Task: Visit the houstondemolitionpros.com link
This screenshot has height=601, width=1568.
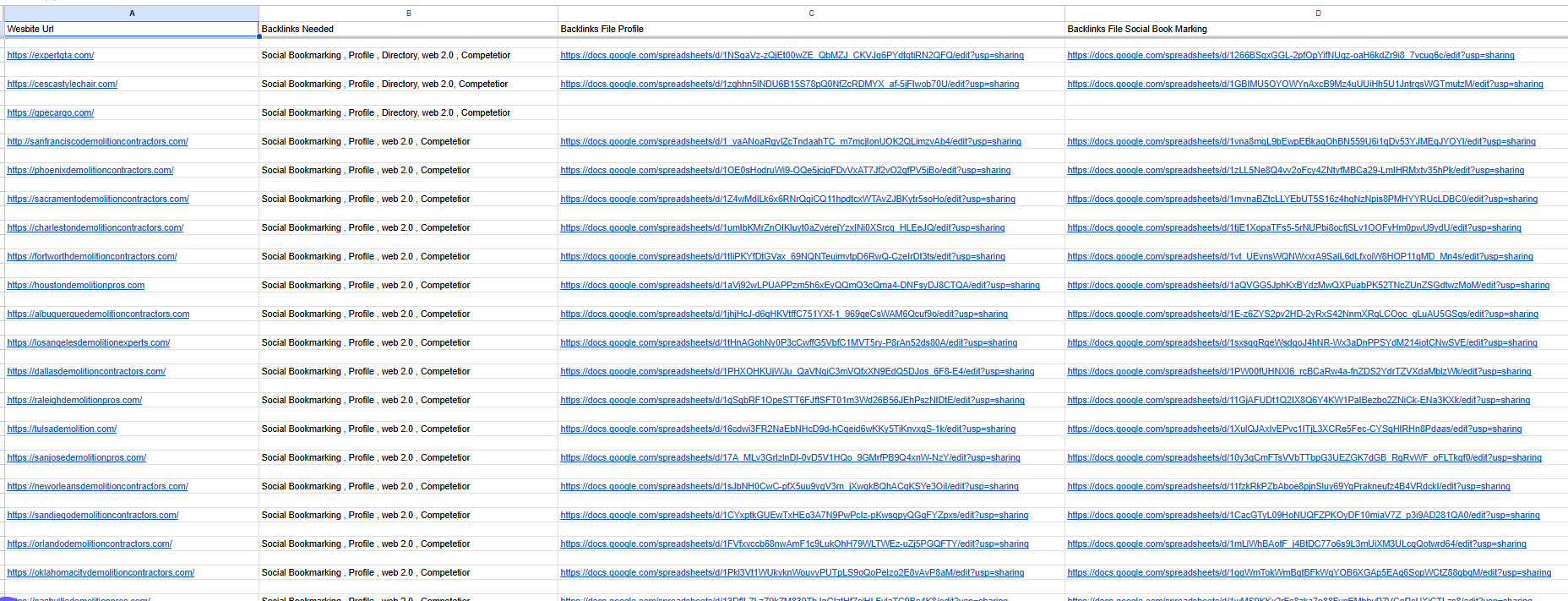Action: click(x=76, y=286)
